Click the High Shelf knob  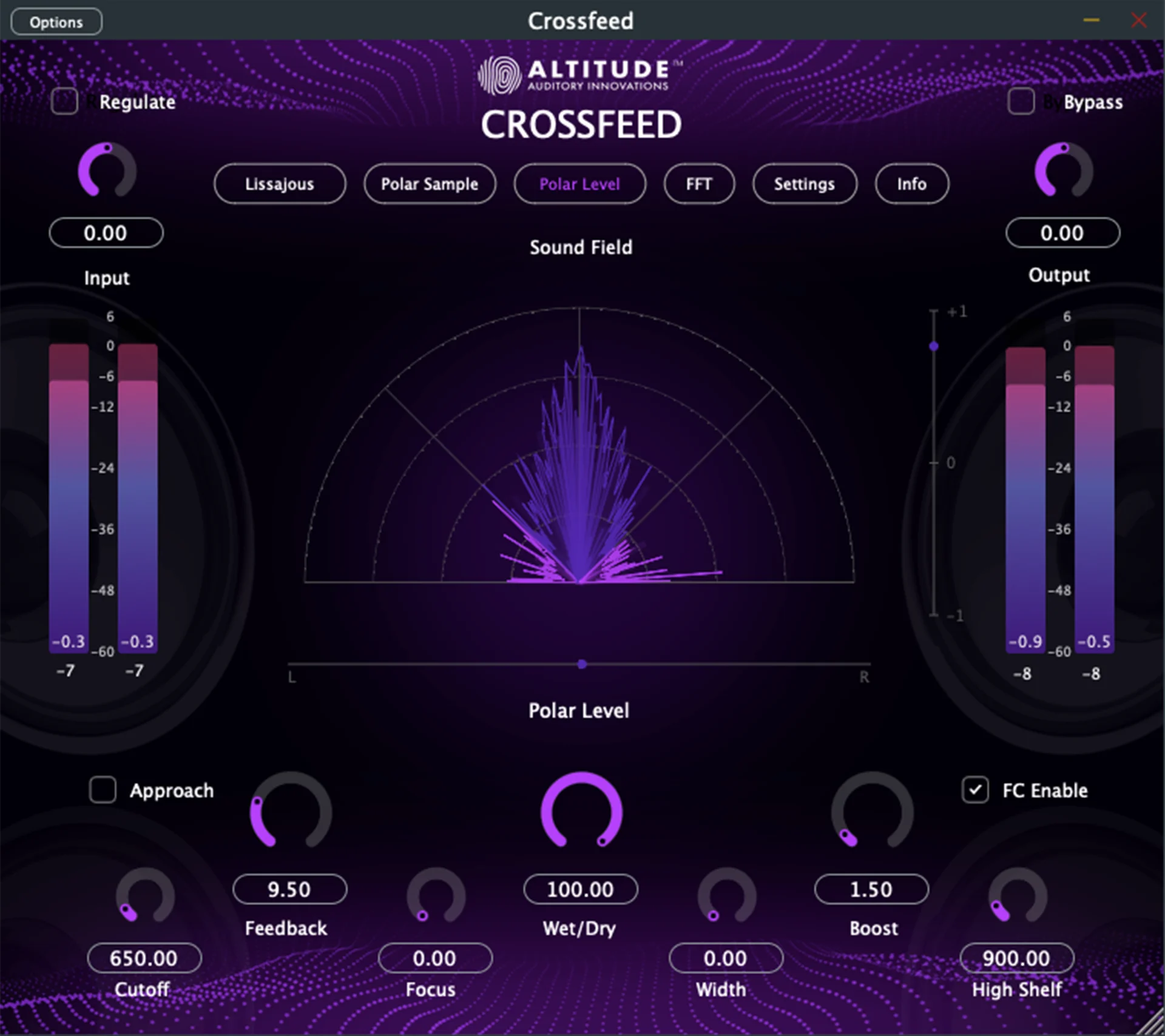point(1018,896)
